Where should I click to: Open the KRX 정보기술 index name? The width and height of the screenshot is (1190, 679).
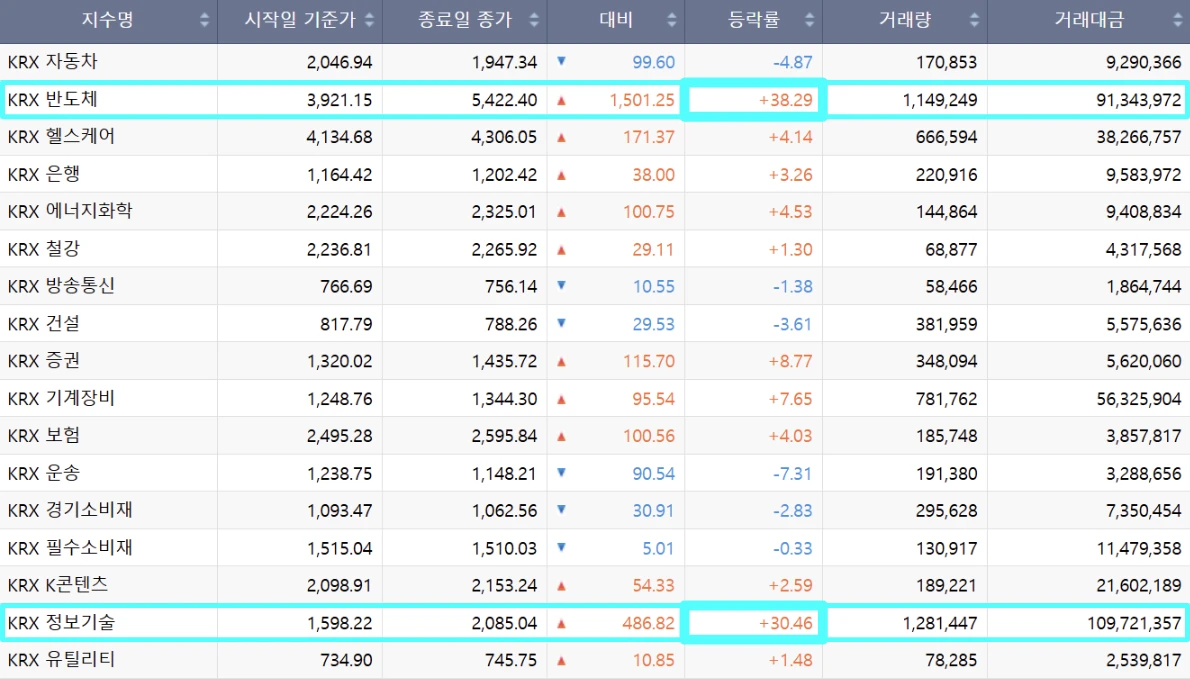pyautogui.click(x=61, y=623)
